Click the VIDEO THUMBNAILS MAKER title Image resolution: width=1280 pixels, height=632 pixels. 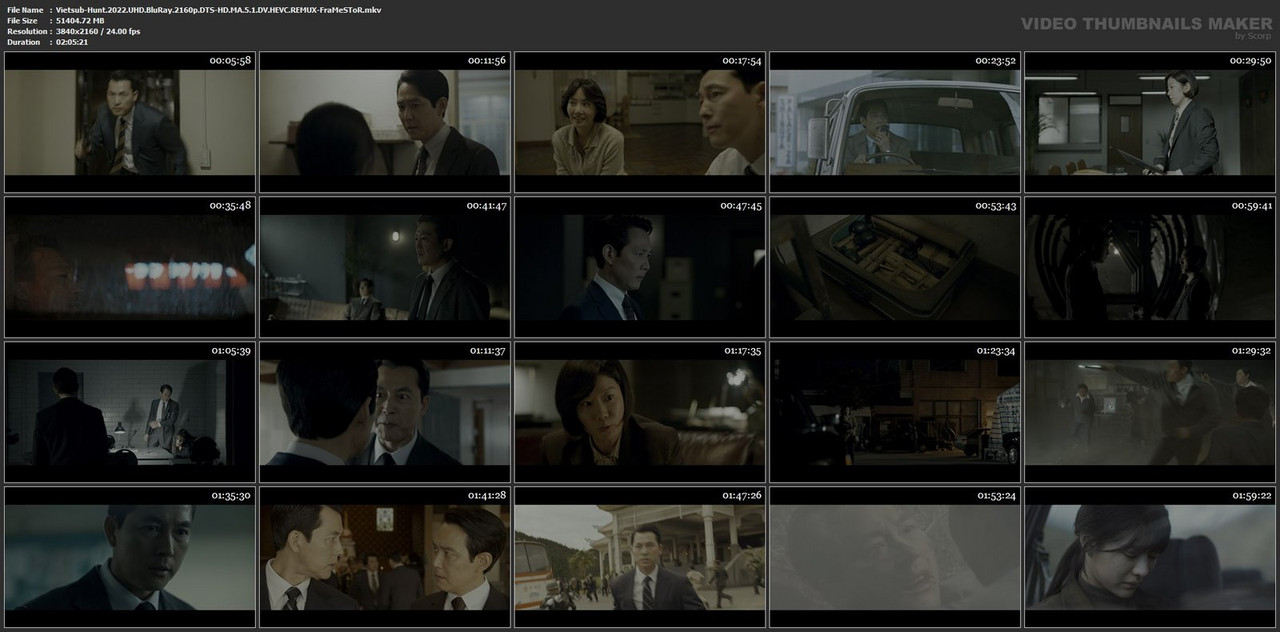pyautogui.click(x=1145, y=23)
